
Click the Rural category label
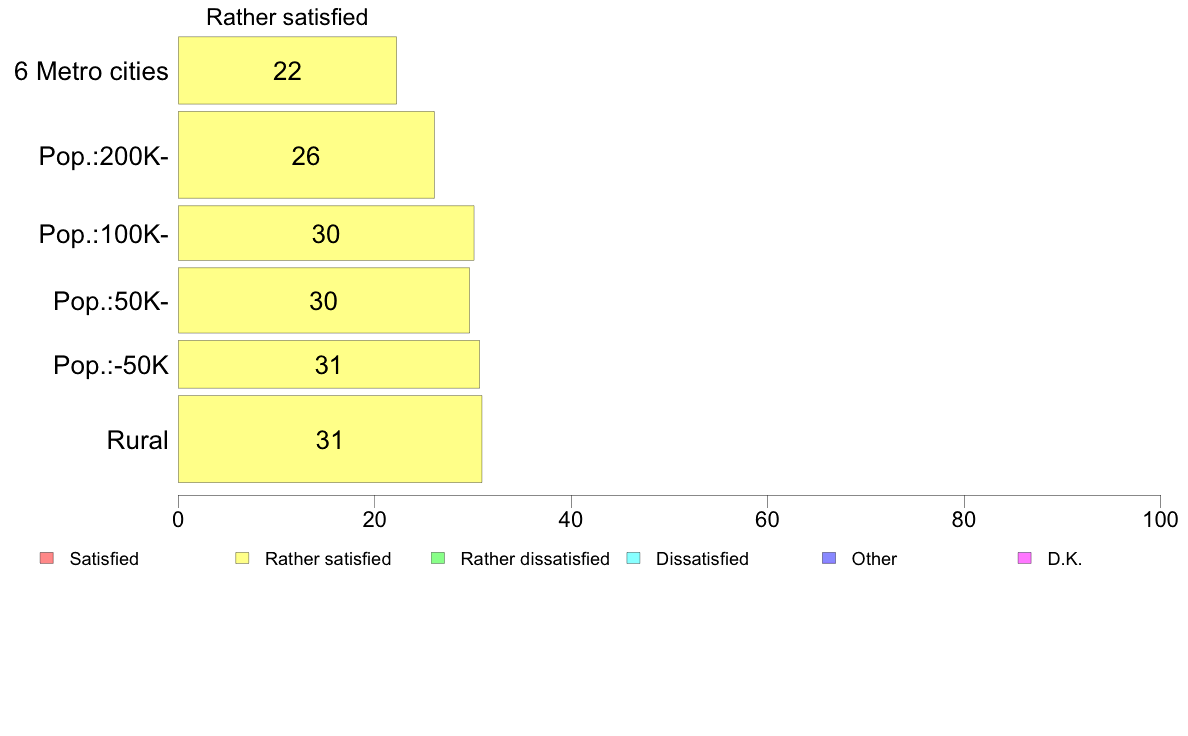pyautogui.click(x=137, y=440)
